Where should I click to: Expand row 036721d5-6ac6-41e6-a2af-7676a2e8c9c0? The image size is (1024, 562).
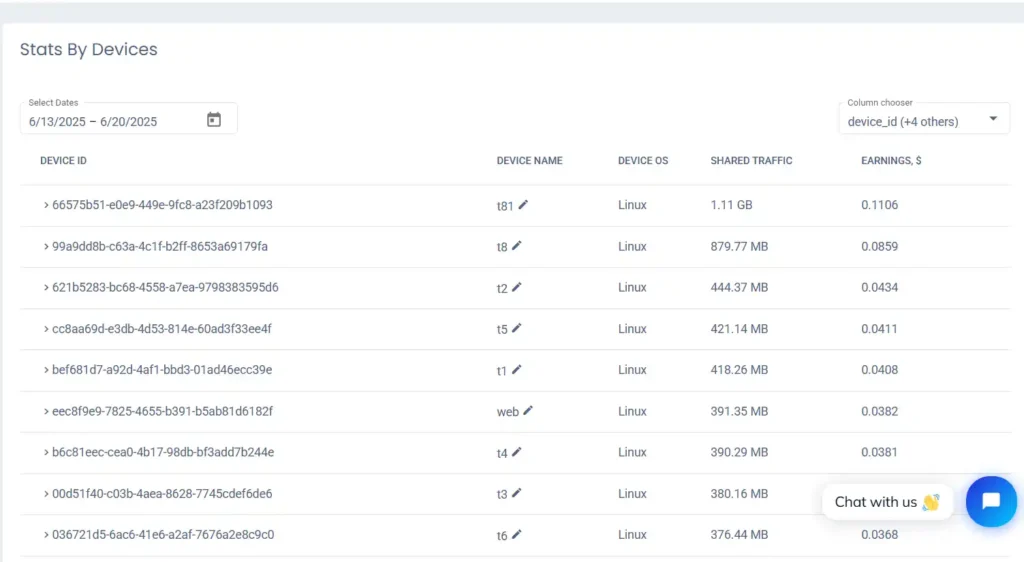[46, 535]
